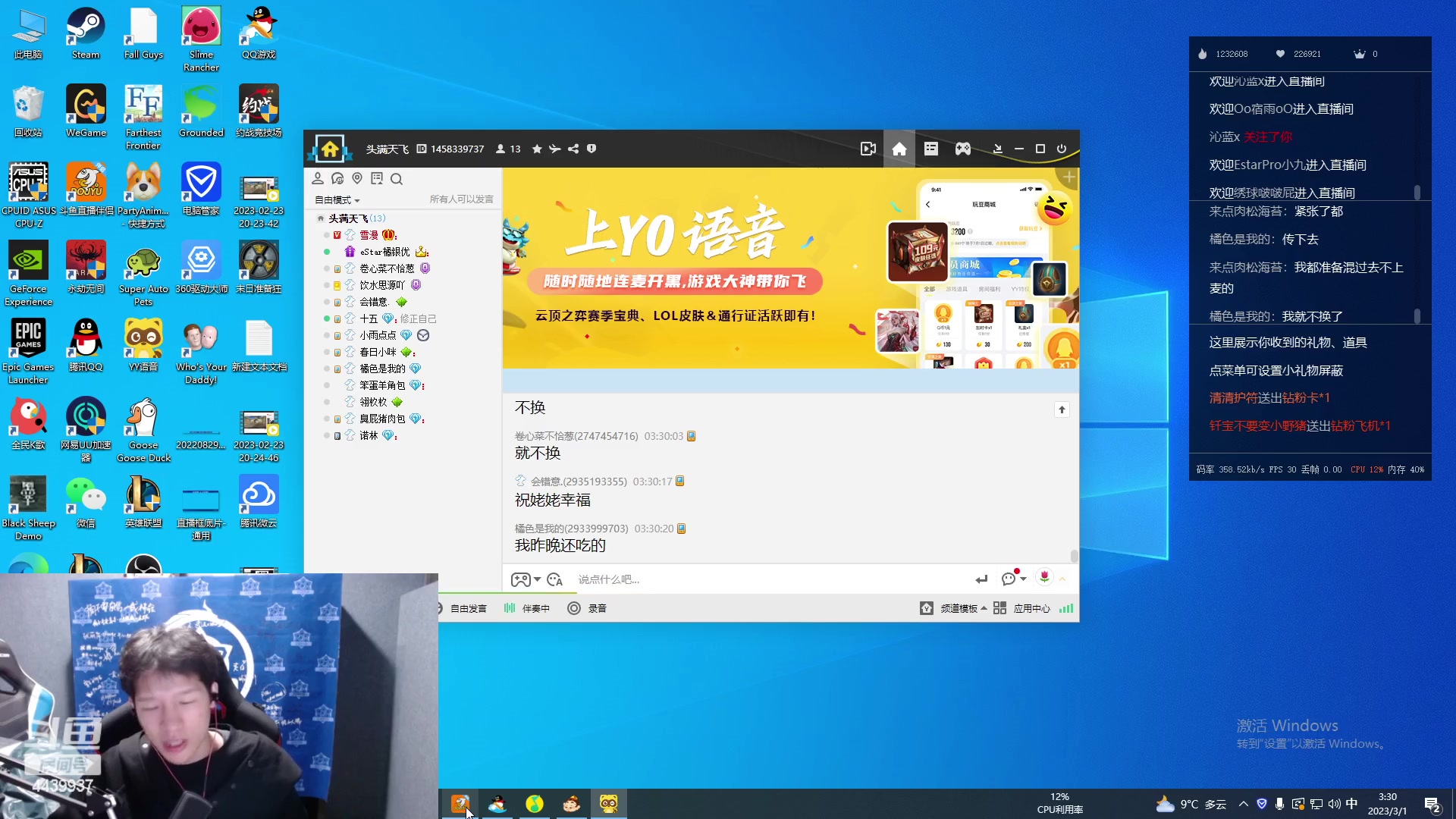Screen dimensions: 1456x819
Task: Click the YO语音 promotional banner
Action: click(790, 268)
